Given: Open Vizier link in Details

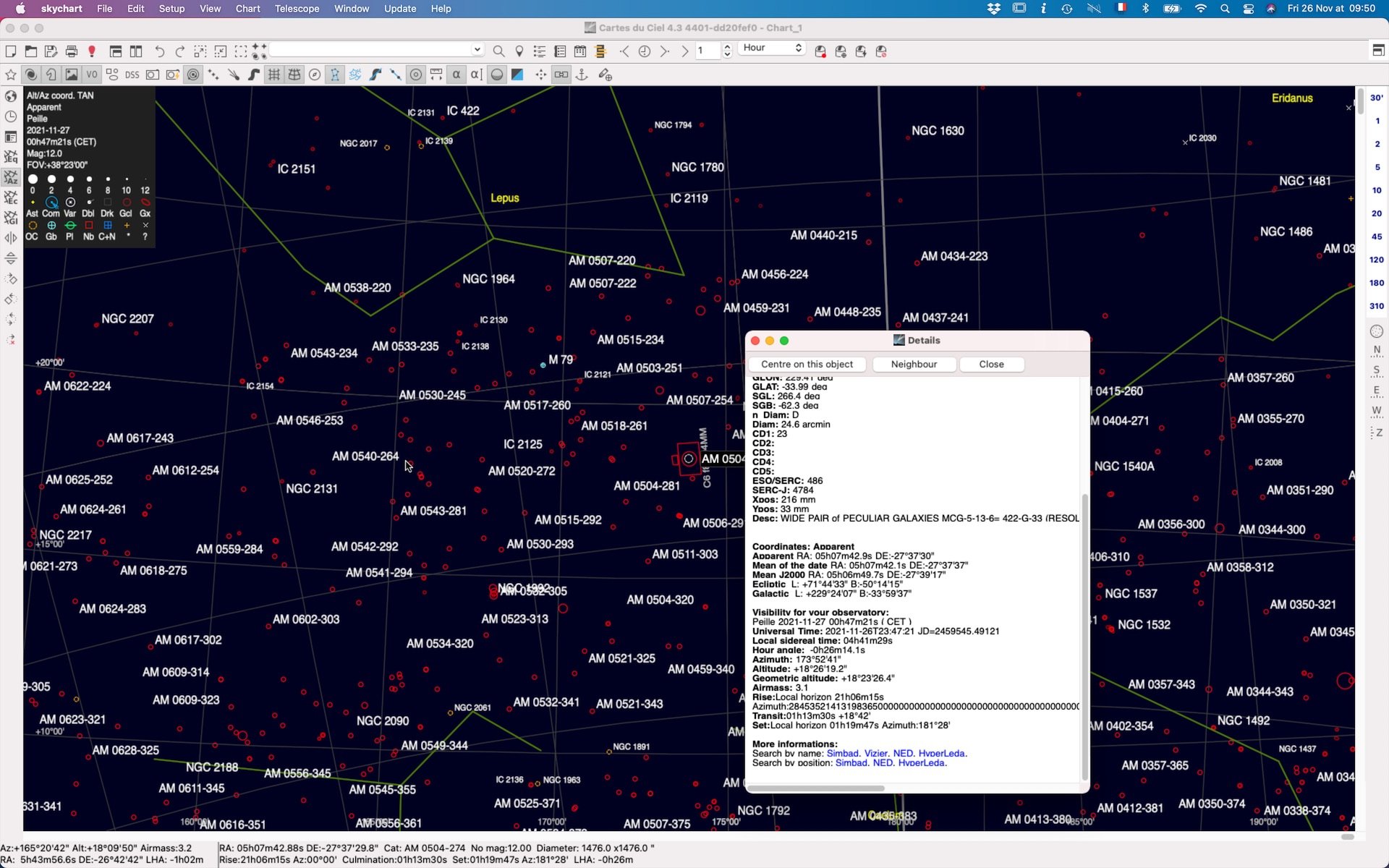Looking at the screenshot, I should pos(875,753).
